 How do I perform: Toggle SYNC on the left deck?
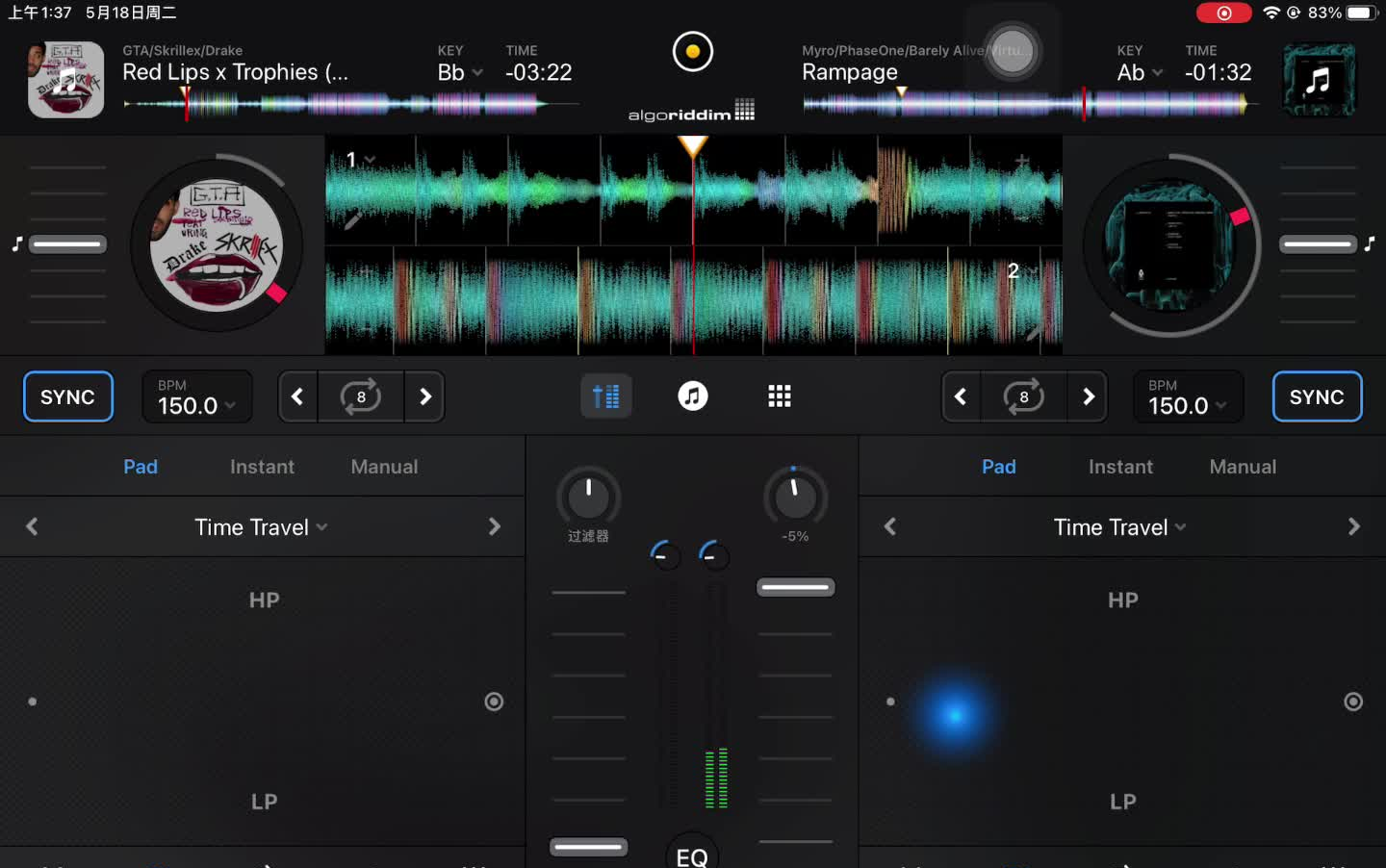(x=67, y=396)
